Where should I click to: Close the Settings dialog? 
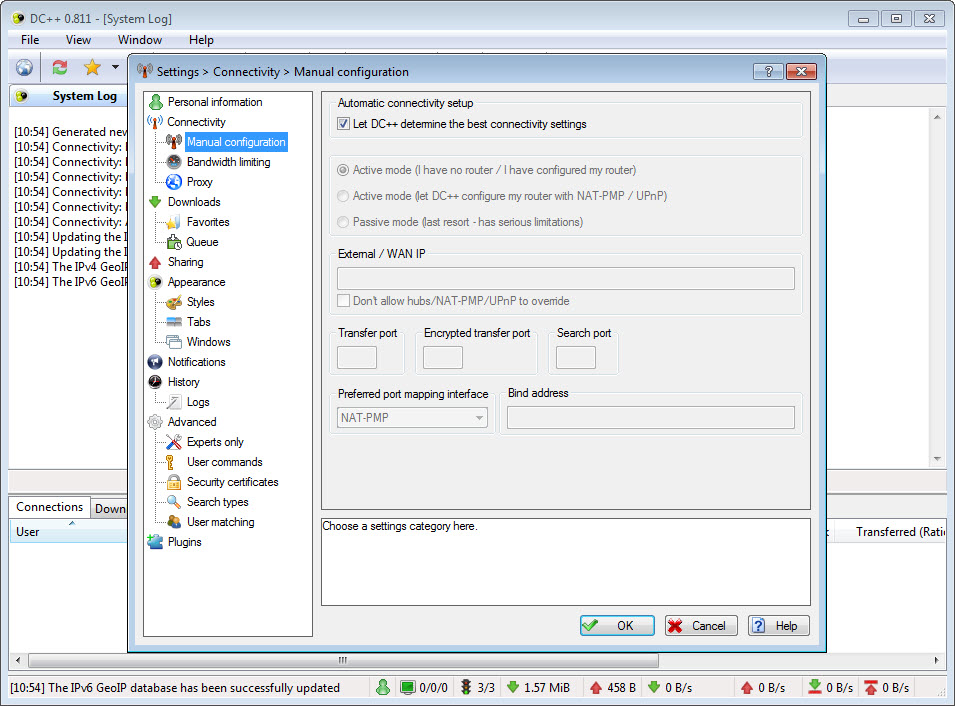[802, 72]
